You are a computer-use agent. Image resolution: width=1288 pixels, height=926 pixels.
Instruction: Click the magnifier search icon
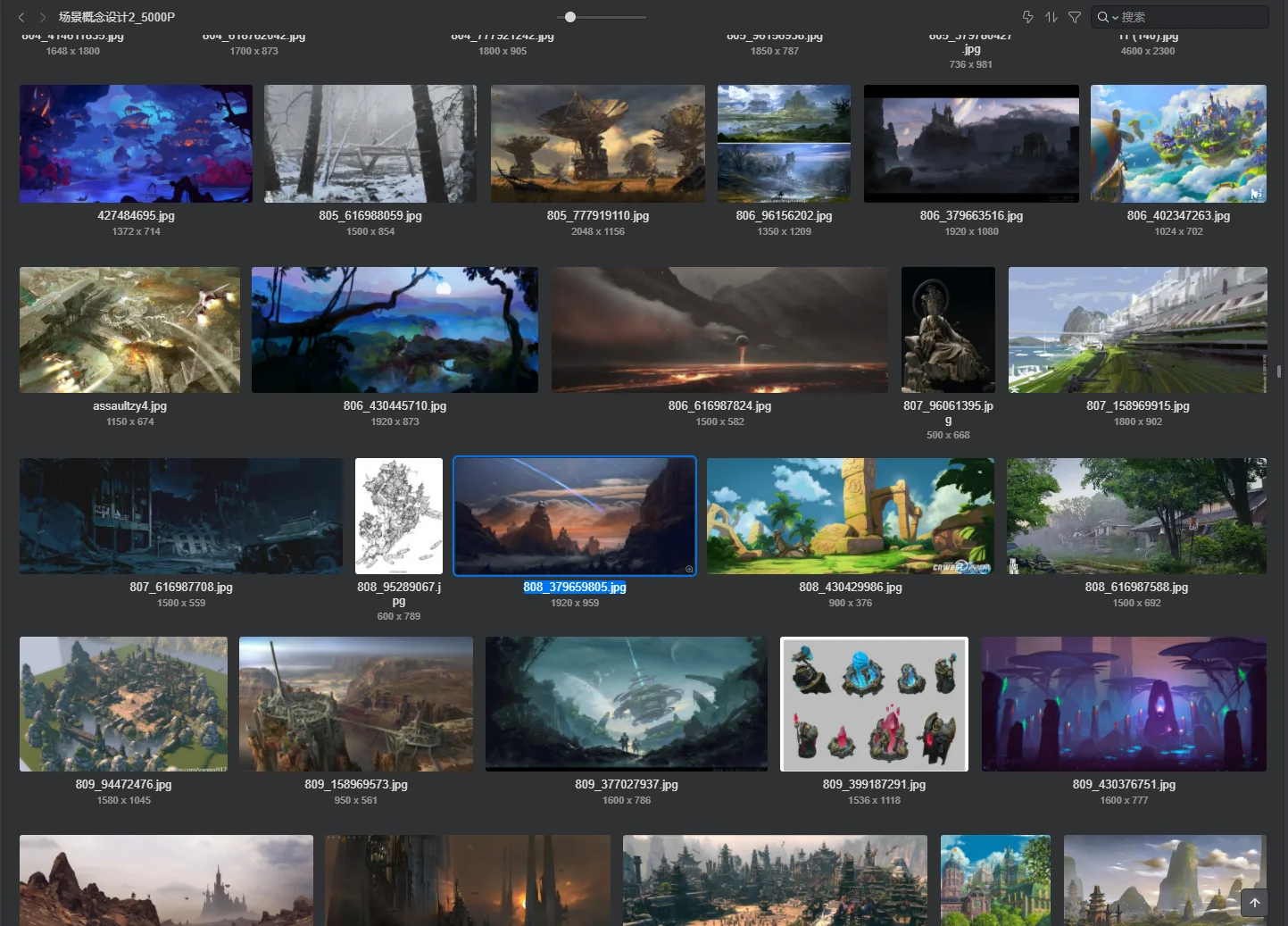click(1103, 17)
